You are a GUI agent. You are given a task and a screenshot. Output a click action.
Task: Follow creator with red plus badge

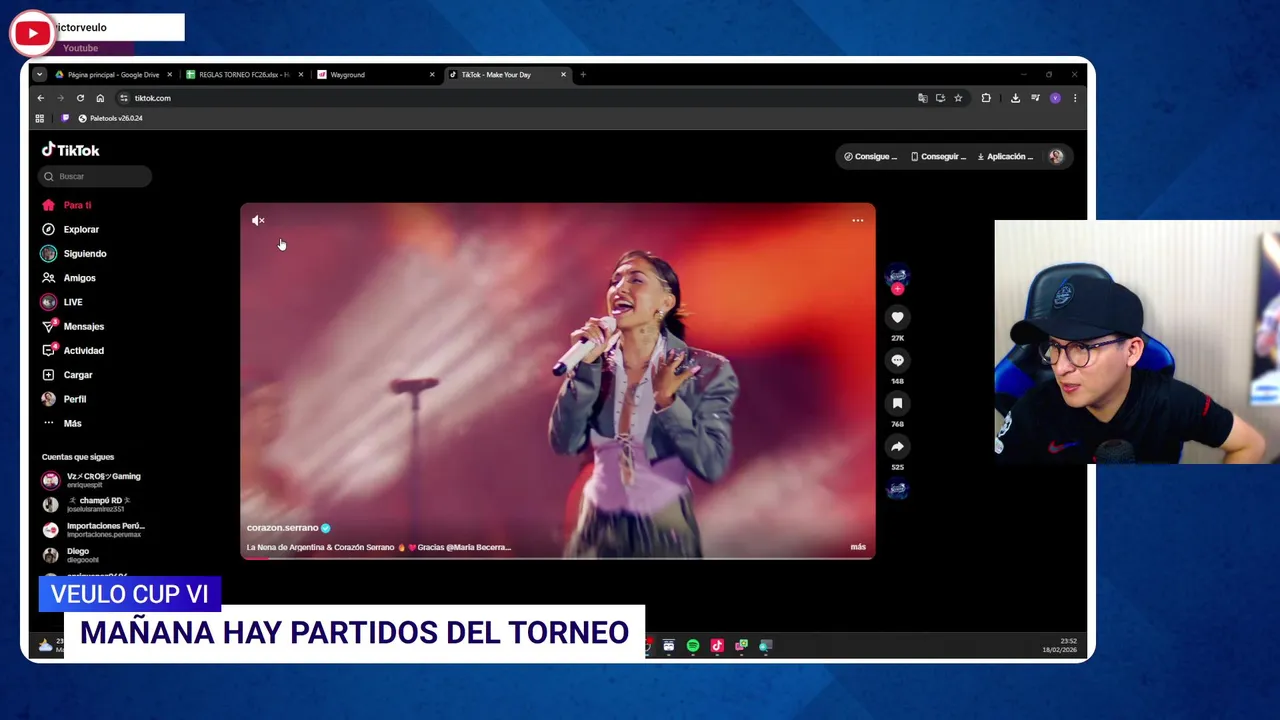click(897, 289)
